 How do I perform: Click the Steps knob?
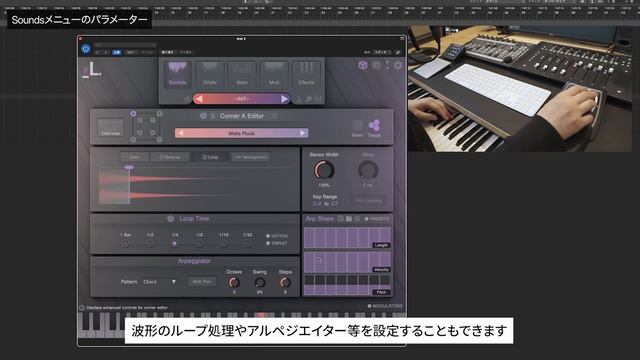(x=285, y=282)
